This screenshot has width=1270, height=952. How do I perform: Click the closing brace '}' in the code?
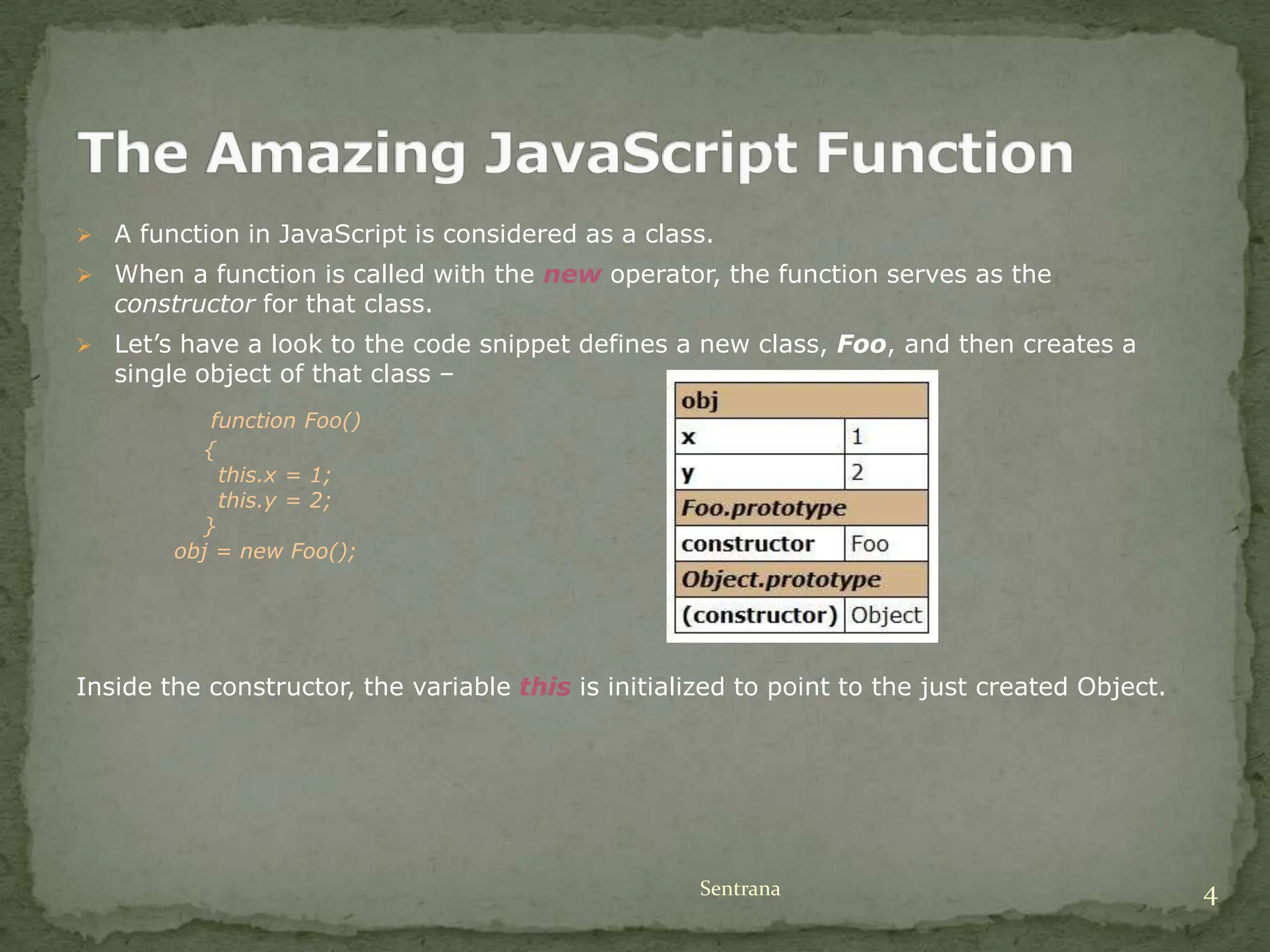tap(210, 526)
